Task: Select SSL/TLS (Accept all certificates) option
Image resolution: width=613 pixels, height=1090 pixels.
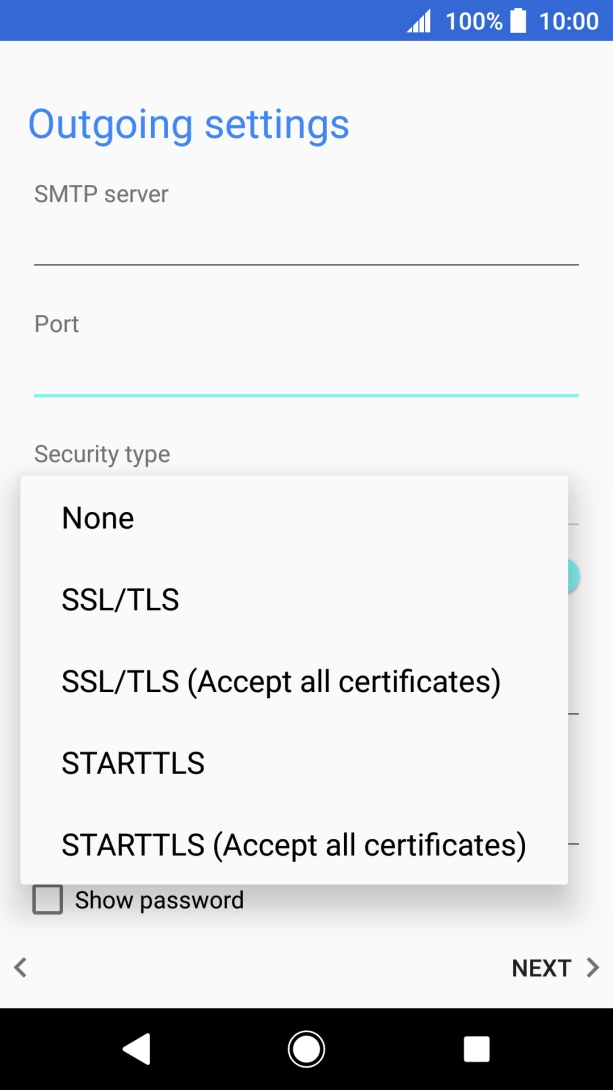Action: (x=281, y=682)
